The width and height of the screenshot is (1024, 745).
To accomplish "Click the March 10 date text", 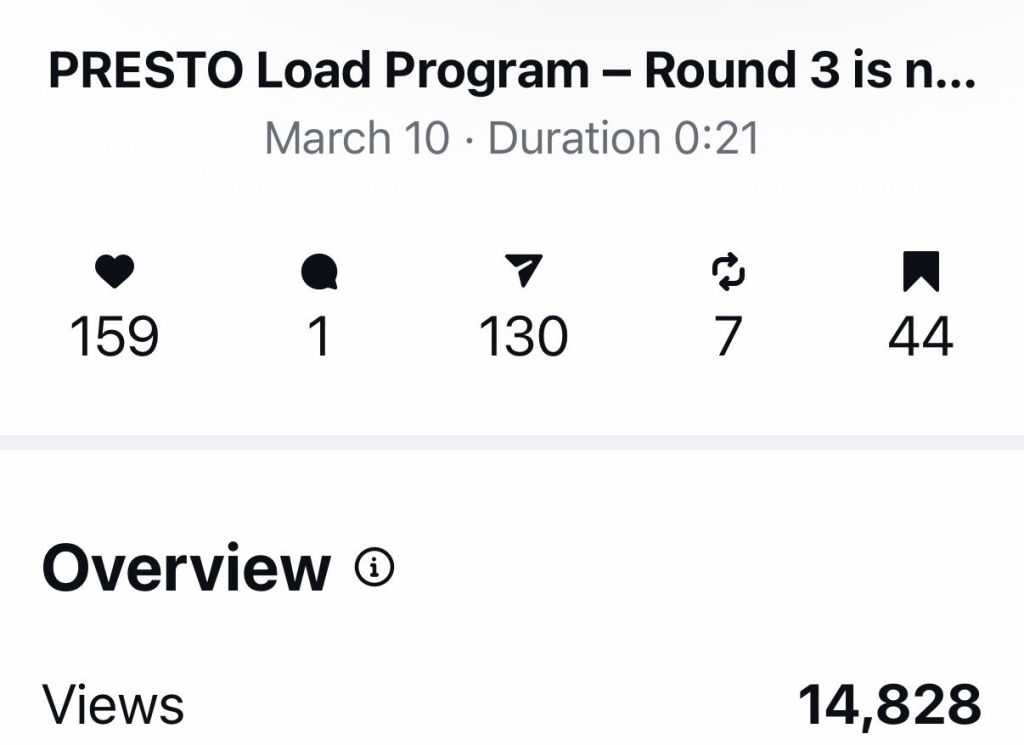I will click(357, 138).
